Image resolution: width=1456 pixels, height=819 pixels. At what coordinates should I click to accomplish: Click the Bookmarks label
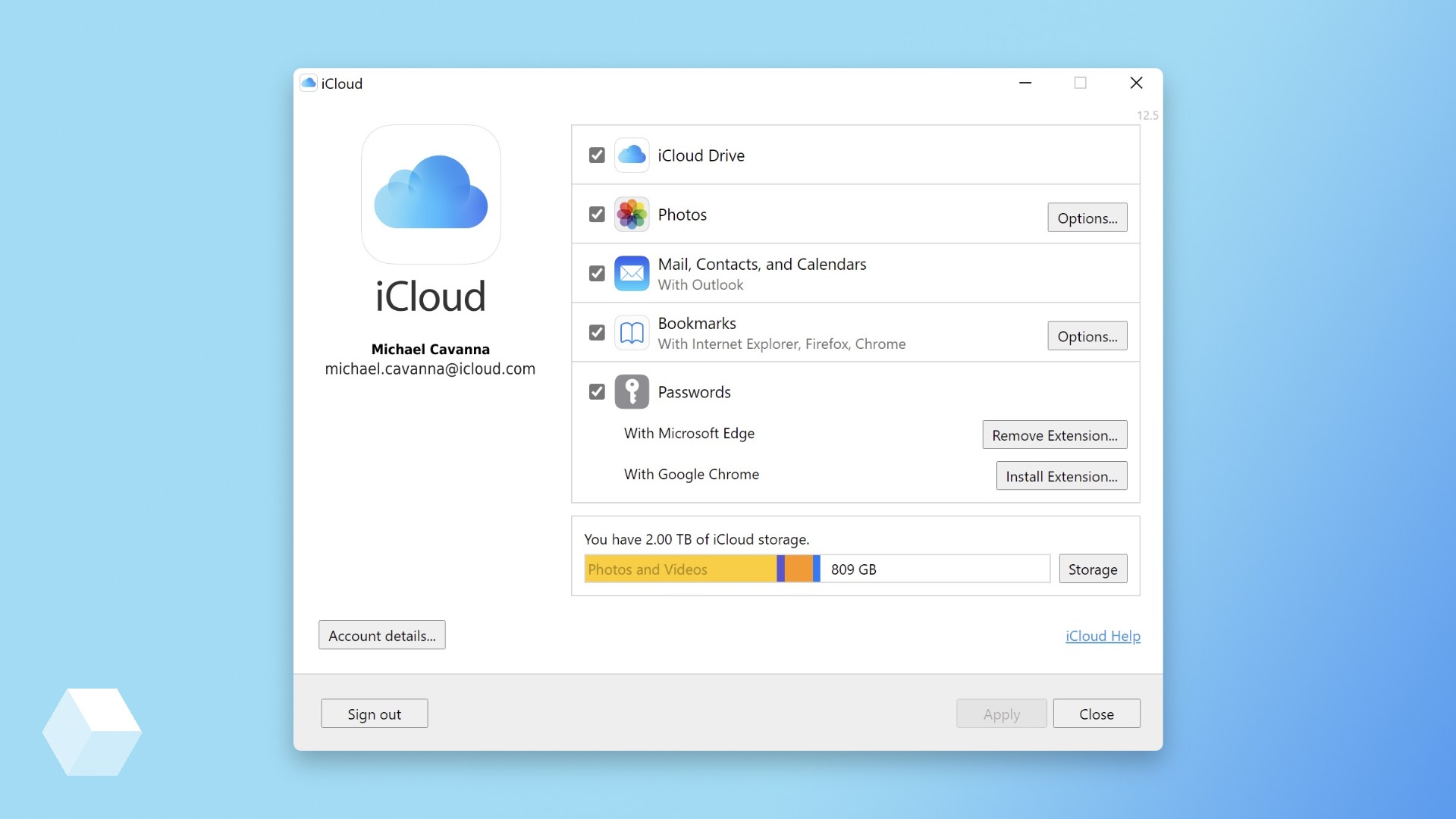coord(697,324)
